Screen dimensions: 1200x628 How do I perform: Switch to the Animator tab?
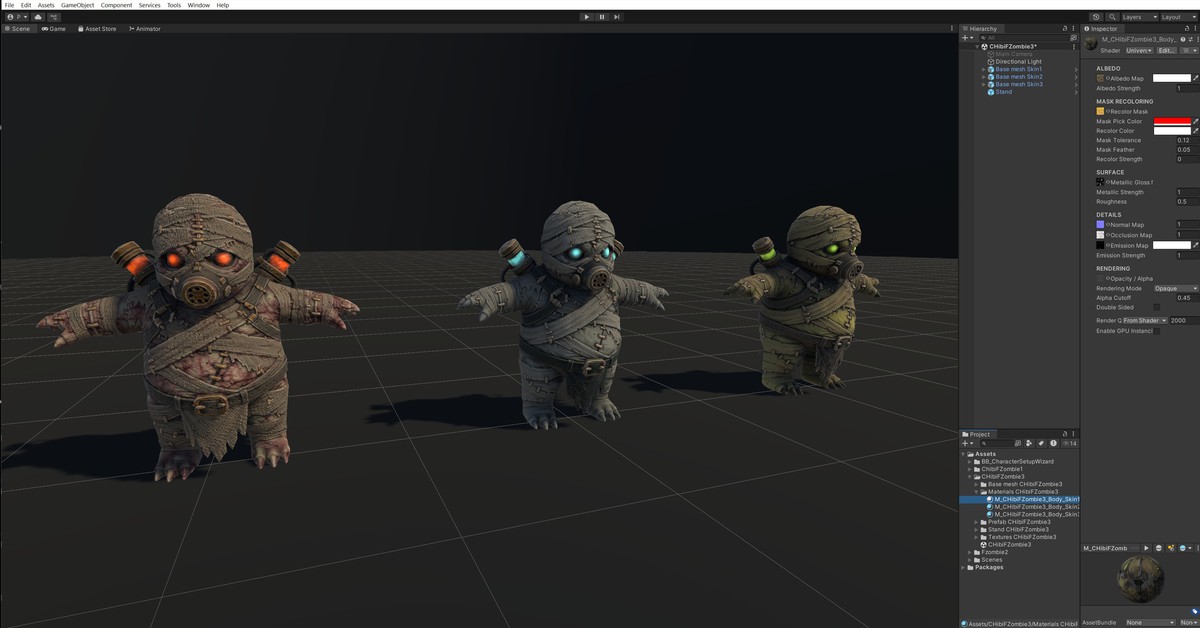(144, 29)
